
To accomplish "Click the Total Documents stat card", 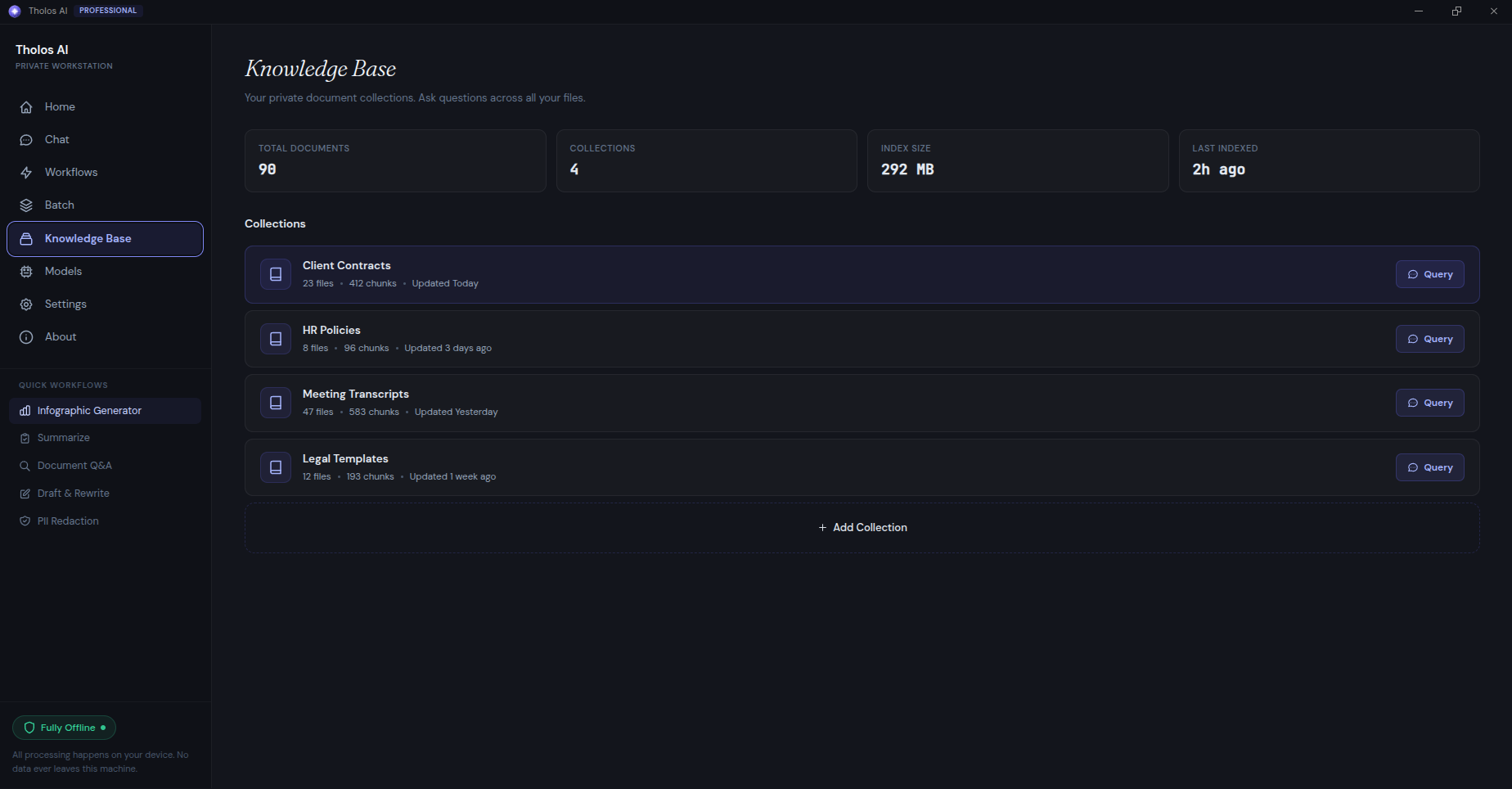I will point(395,160).
